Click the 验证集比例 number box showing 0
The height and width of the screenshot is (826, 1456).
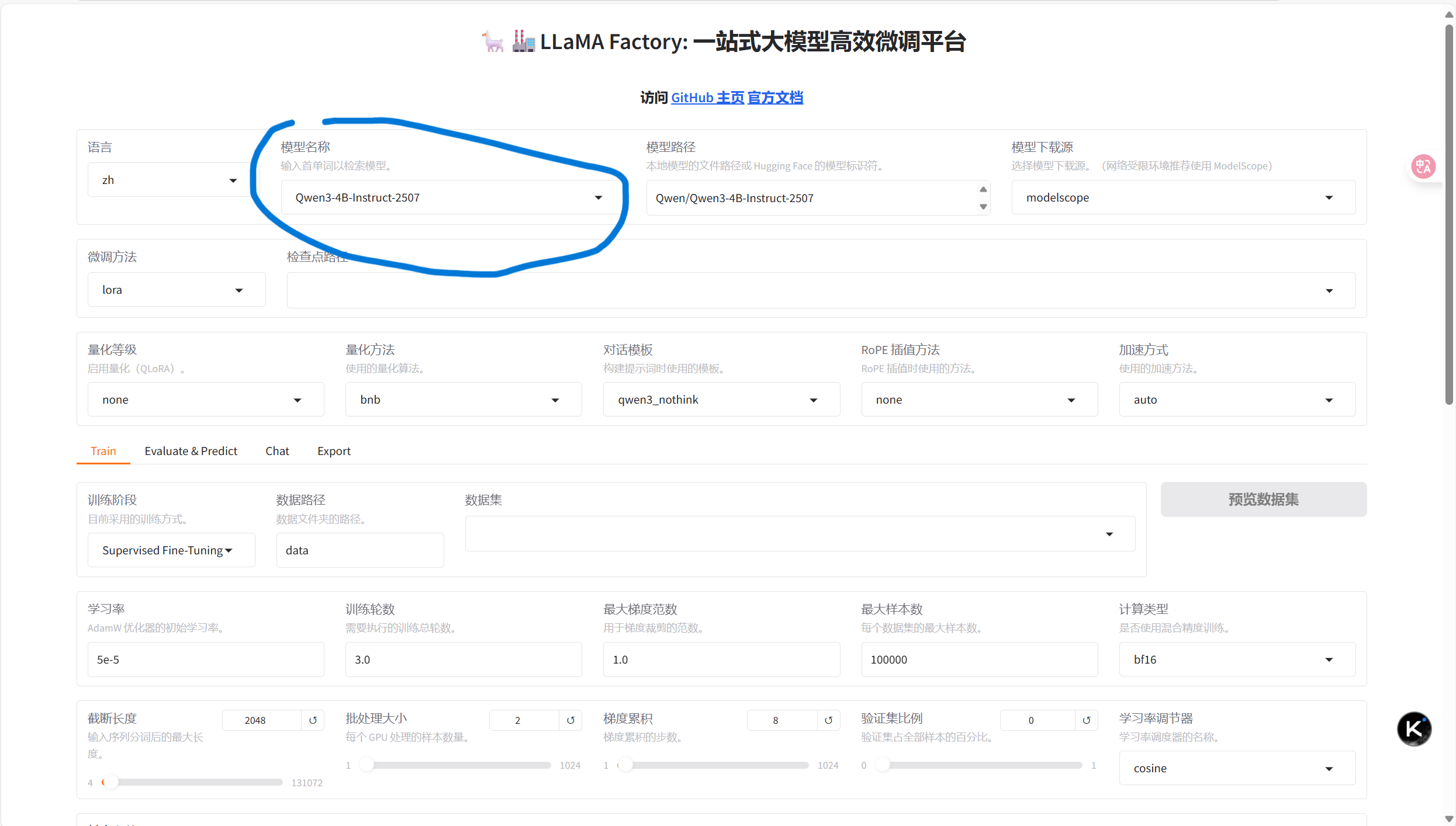click(x=1037, y=720)
